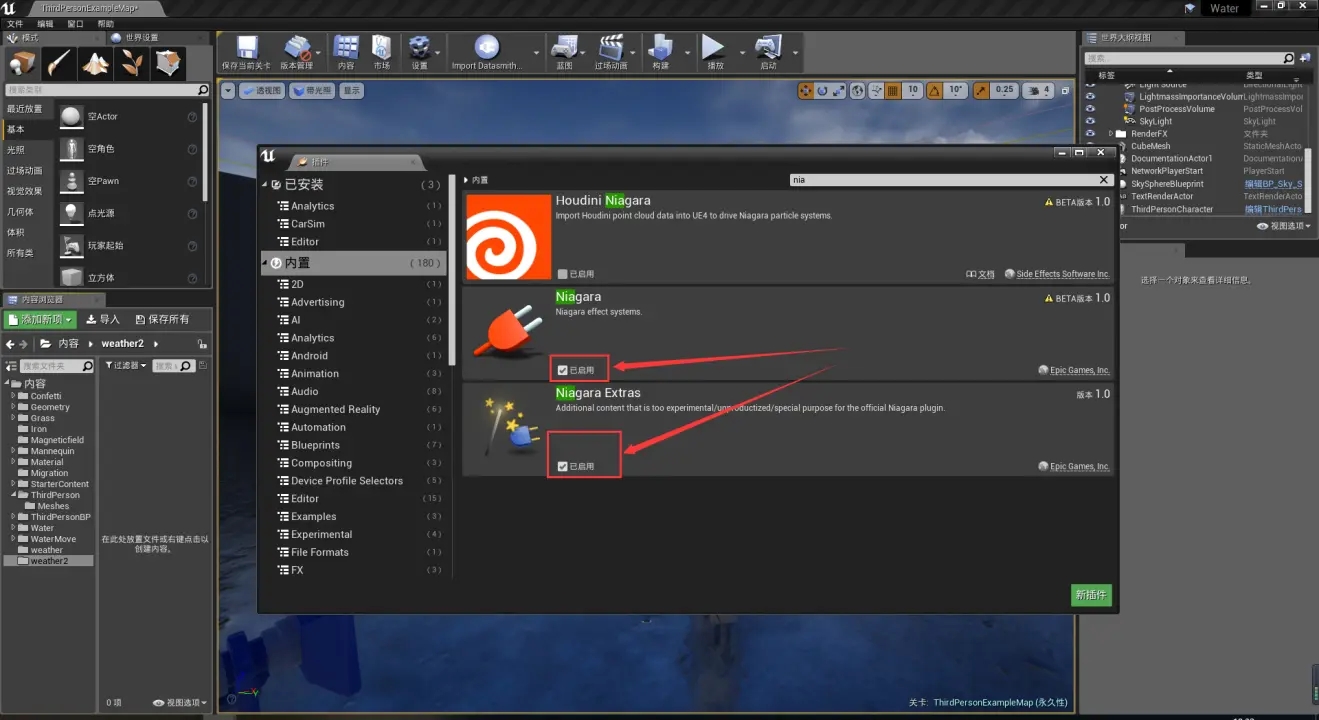
Task: Select the Landscape mode mountain icon
Action: 96,63
